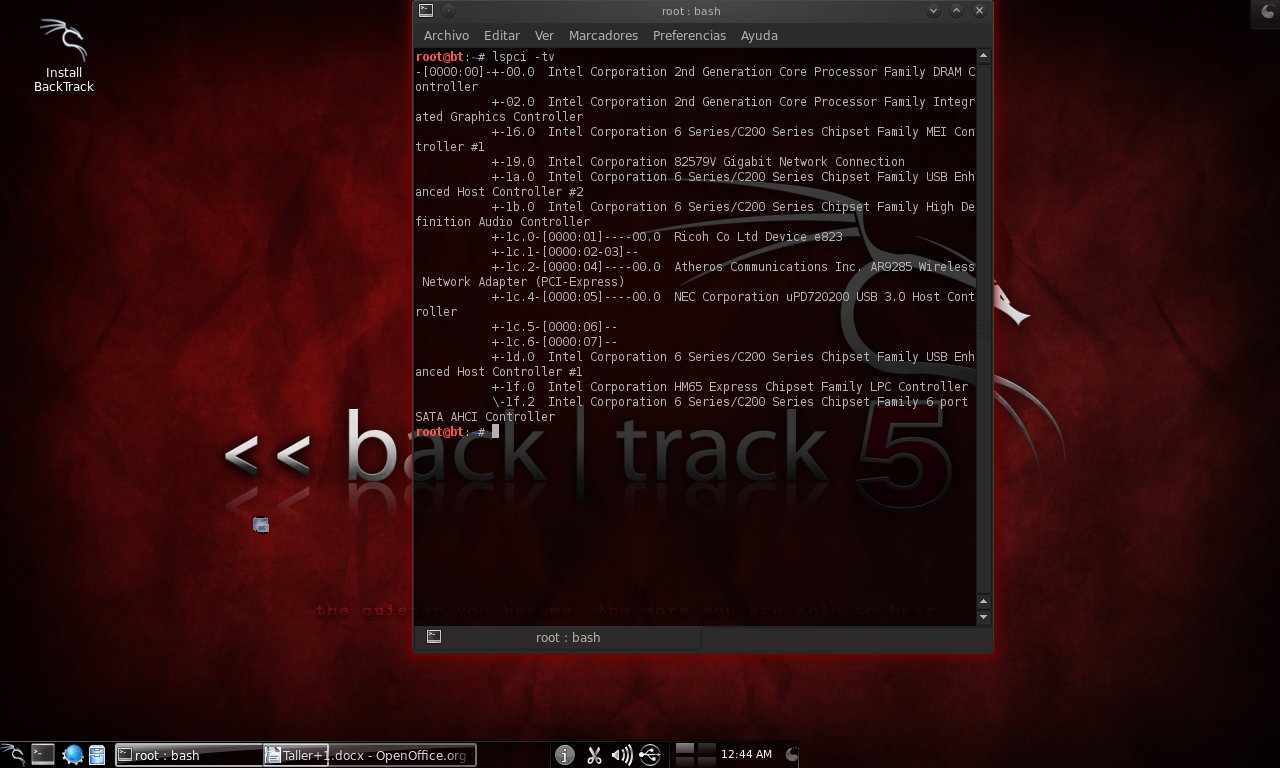Open the USB device notifier tray icon
Screen dimensions: 1280x768
point(649,755)
